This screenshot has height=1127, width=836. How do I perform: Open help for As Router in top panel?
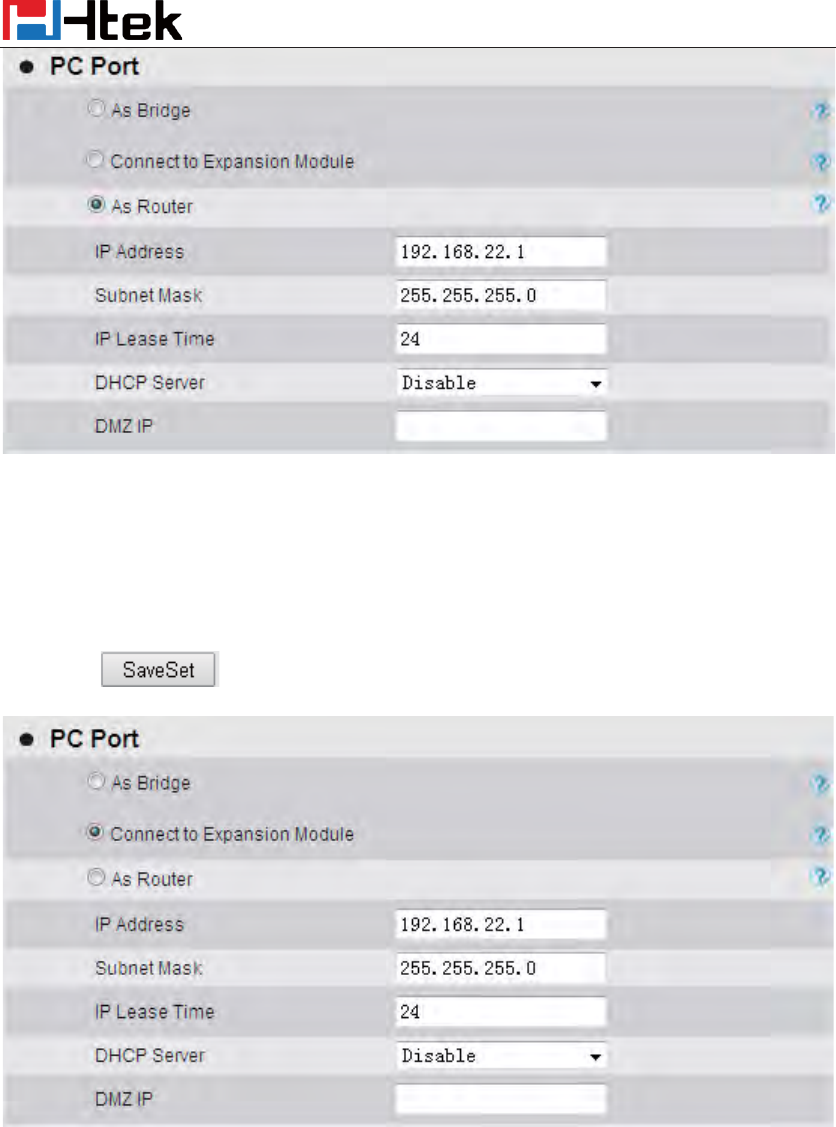pos(821,204)
